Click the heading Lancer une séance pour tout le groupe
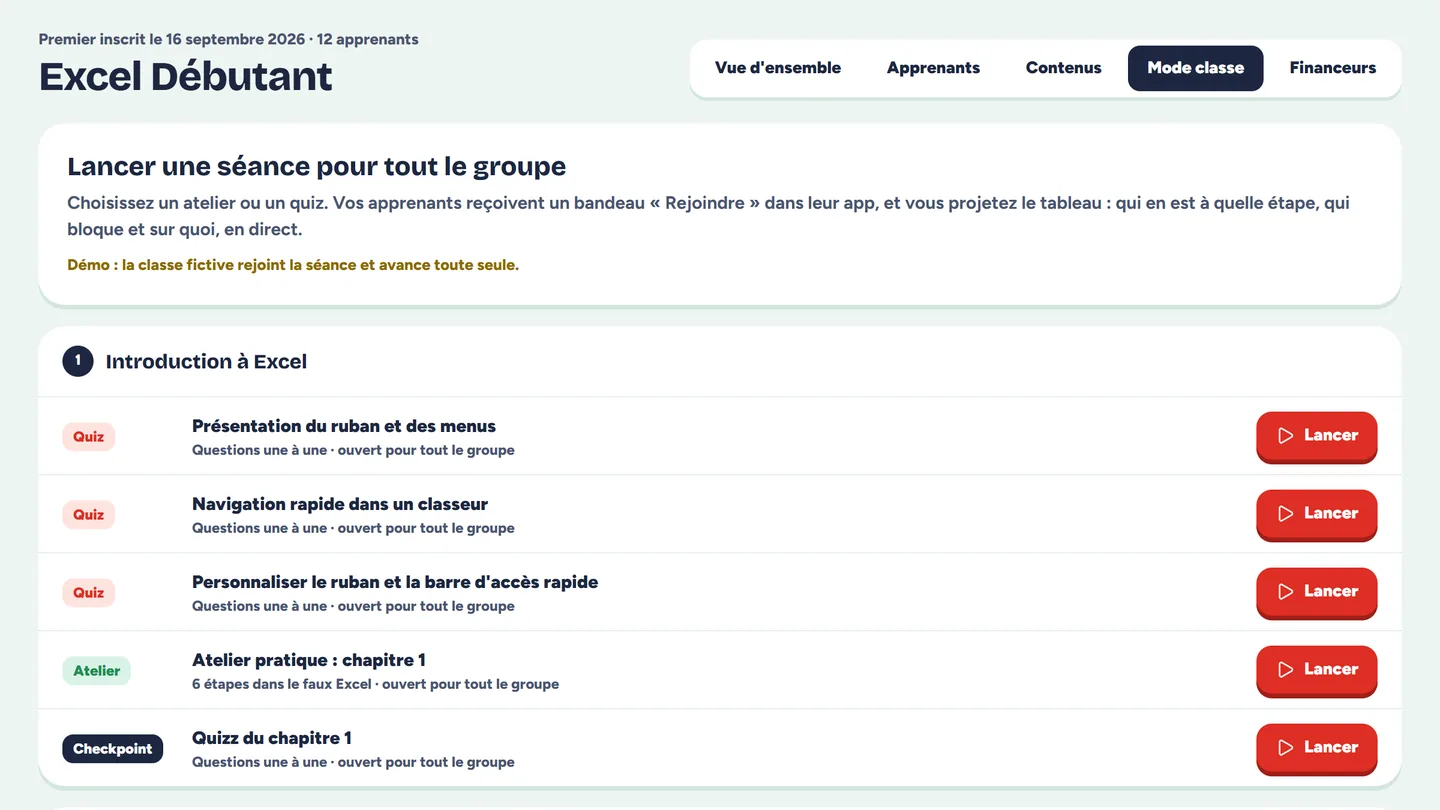 coord(316,166)
